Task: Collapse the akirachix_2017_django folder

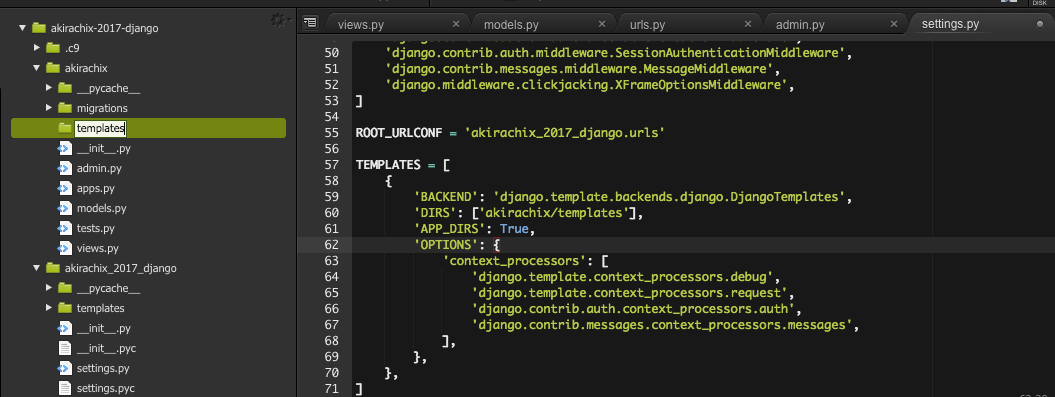Action: click(36, 268)
